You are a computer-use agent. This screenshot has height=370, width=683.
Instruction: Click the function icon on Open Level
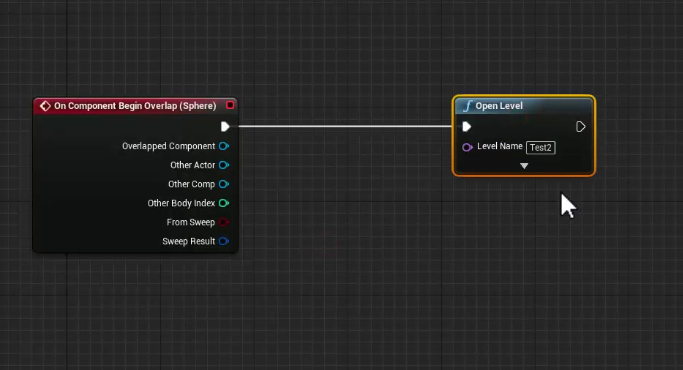tap(468, 106)
